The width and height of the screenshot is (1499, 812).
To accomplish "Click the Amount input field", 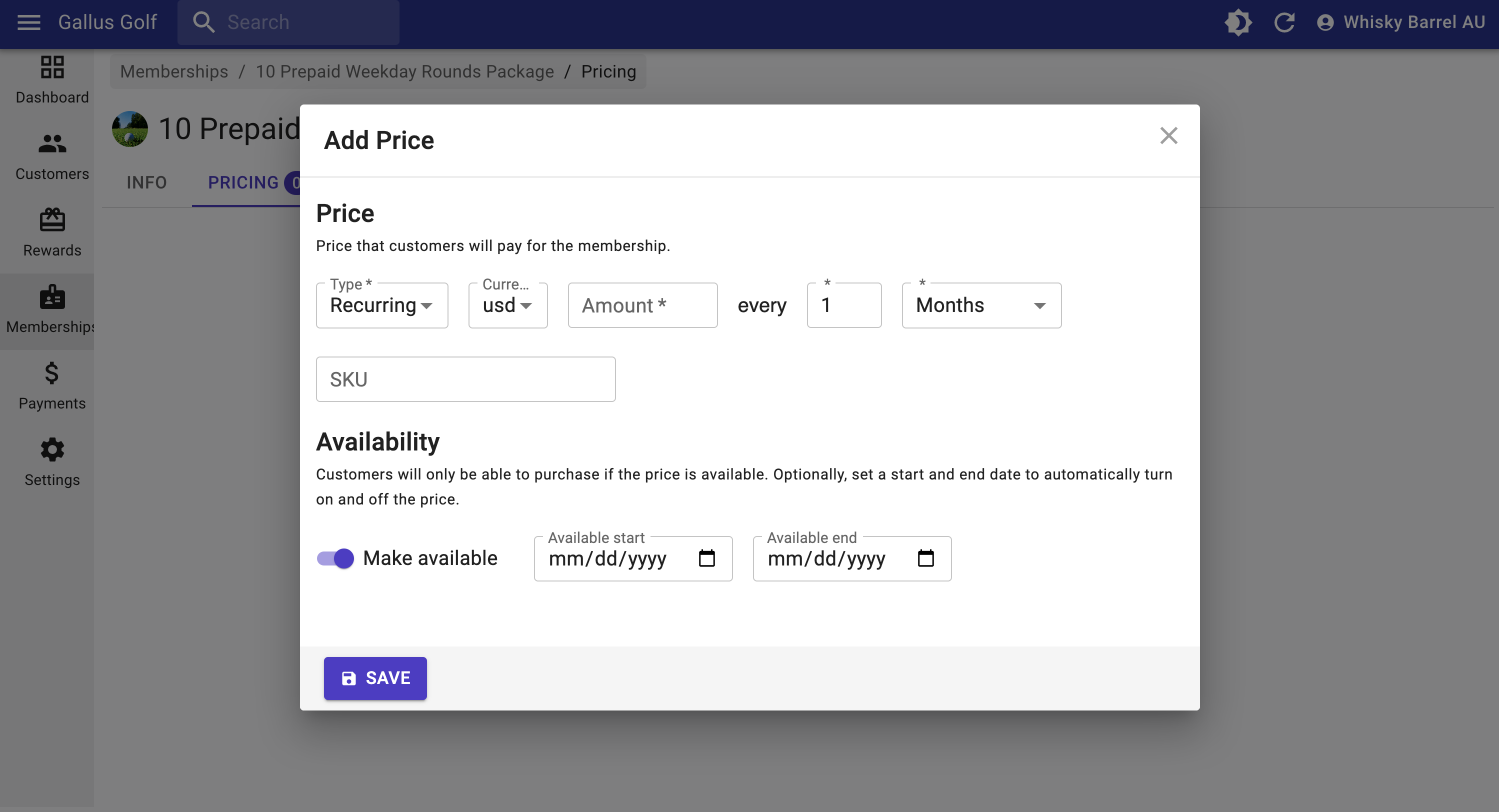I will pyautogui.click(x=642, y=305).
